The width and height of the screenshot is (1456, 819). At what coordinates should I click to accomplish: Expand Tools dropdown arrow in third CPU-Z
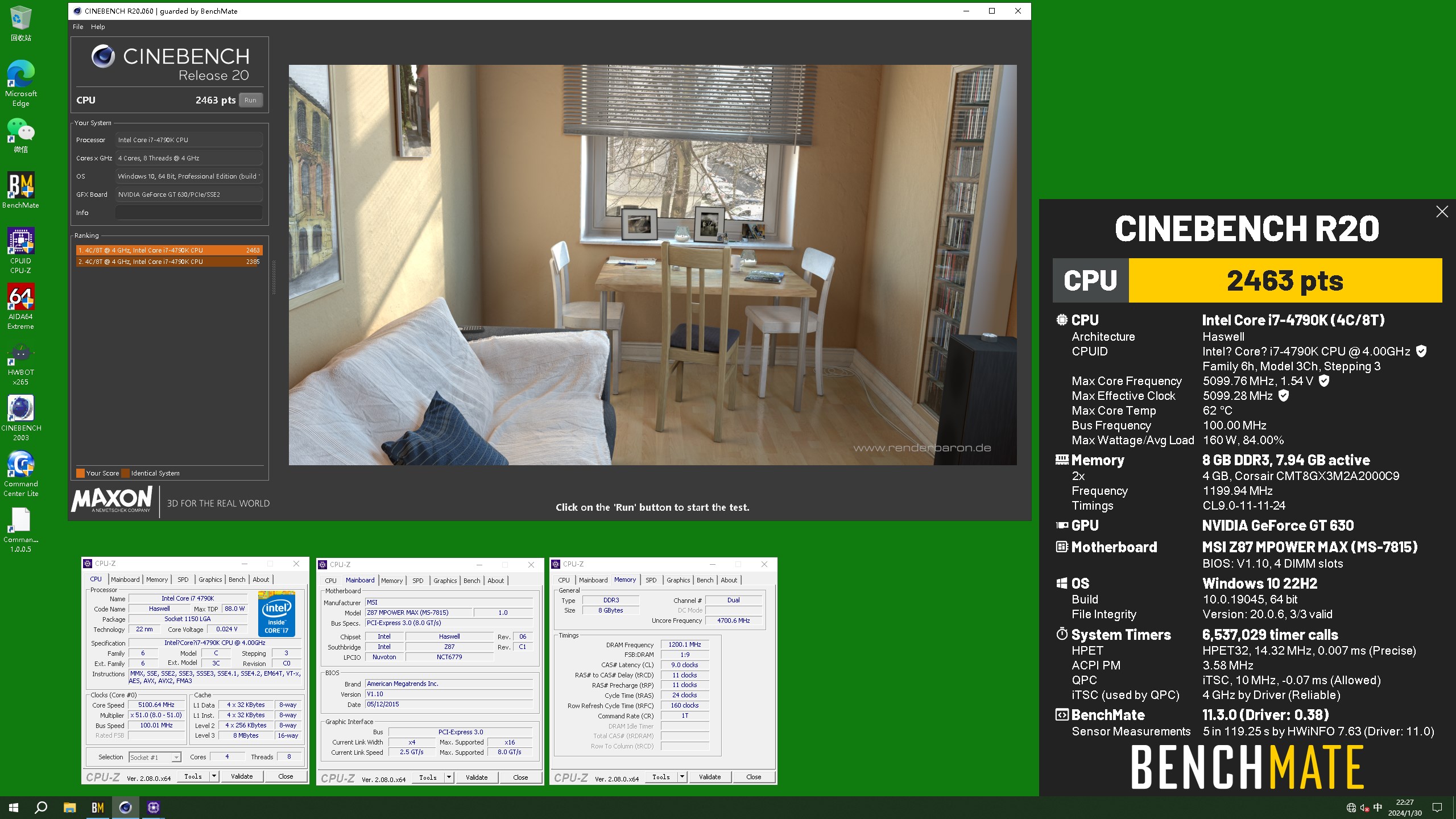point(682,777)
